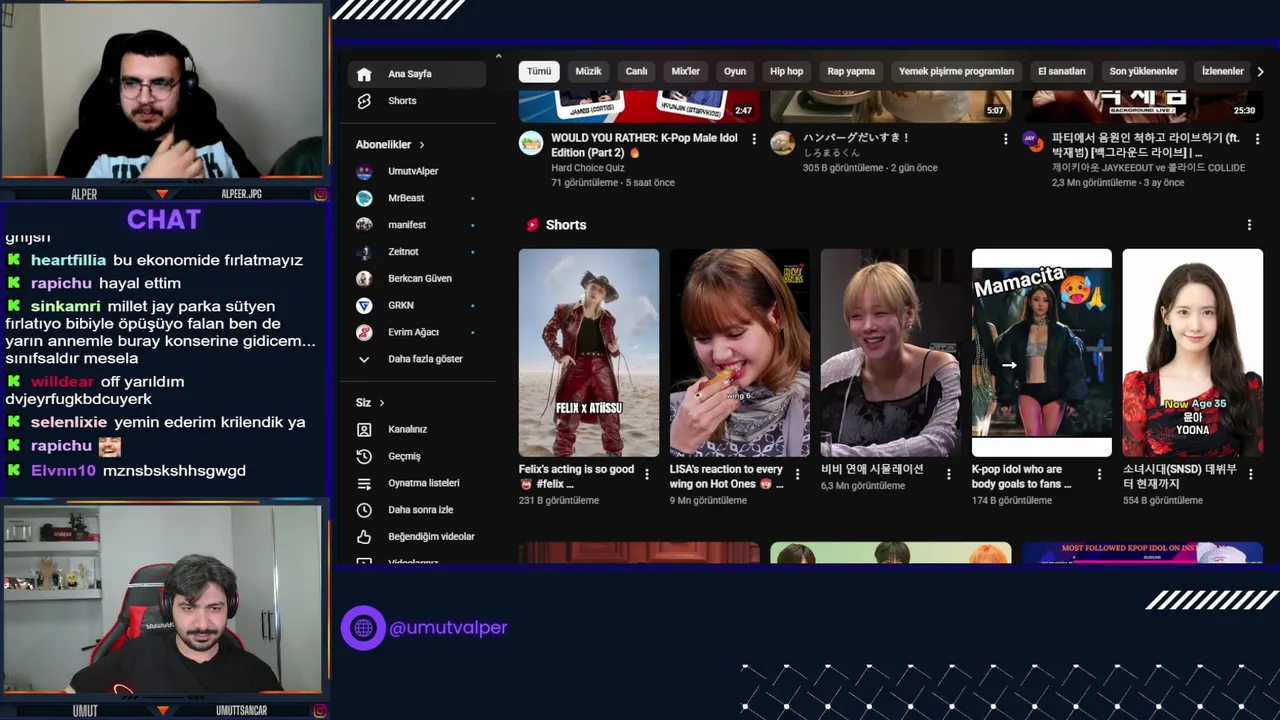Select the İzlenenler filter chip

coord(1222,71)
